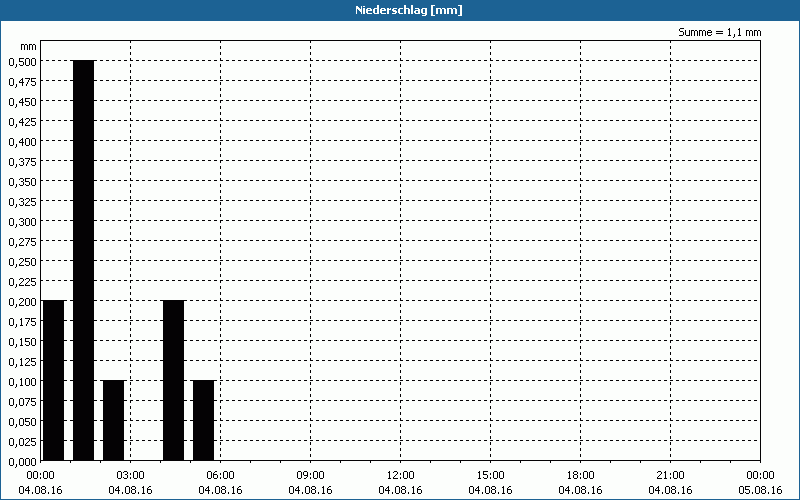Click the "15:00" x-axis time label

coord(490,476)
